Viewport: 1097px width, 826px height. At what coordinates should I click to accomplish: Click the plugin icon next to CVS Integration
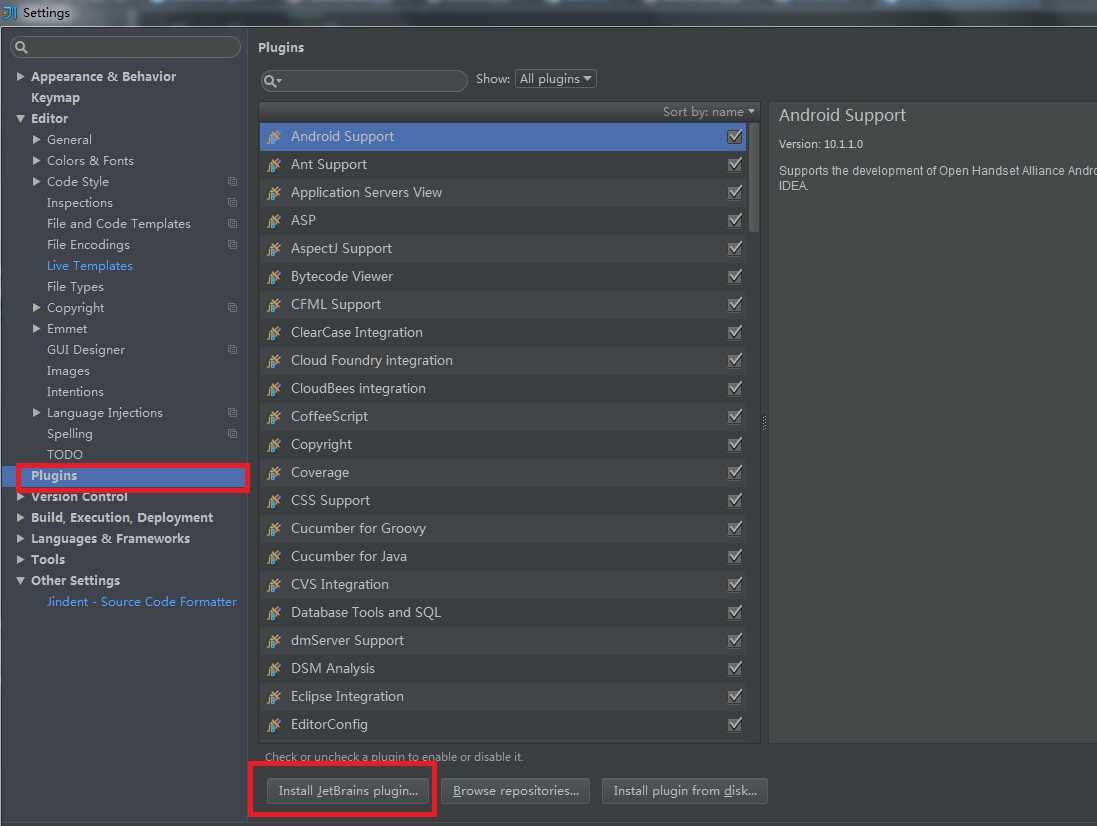[274, 585]
